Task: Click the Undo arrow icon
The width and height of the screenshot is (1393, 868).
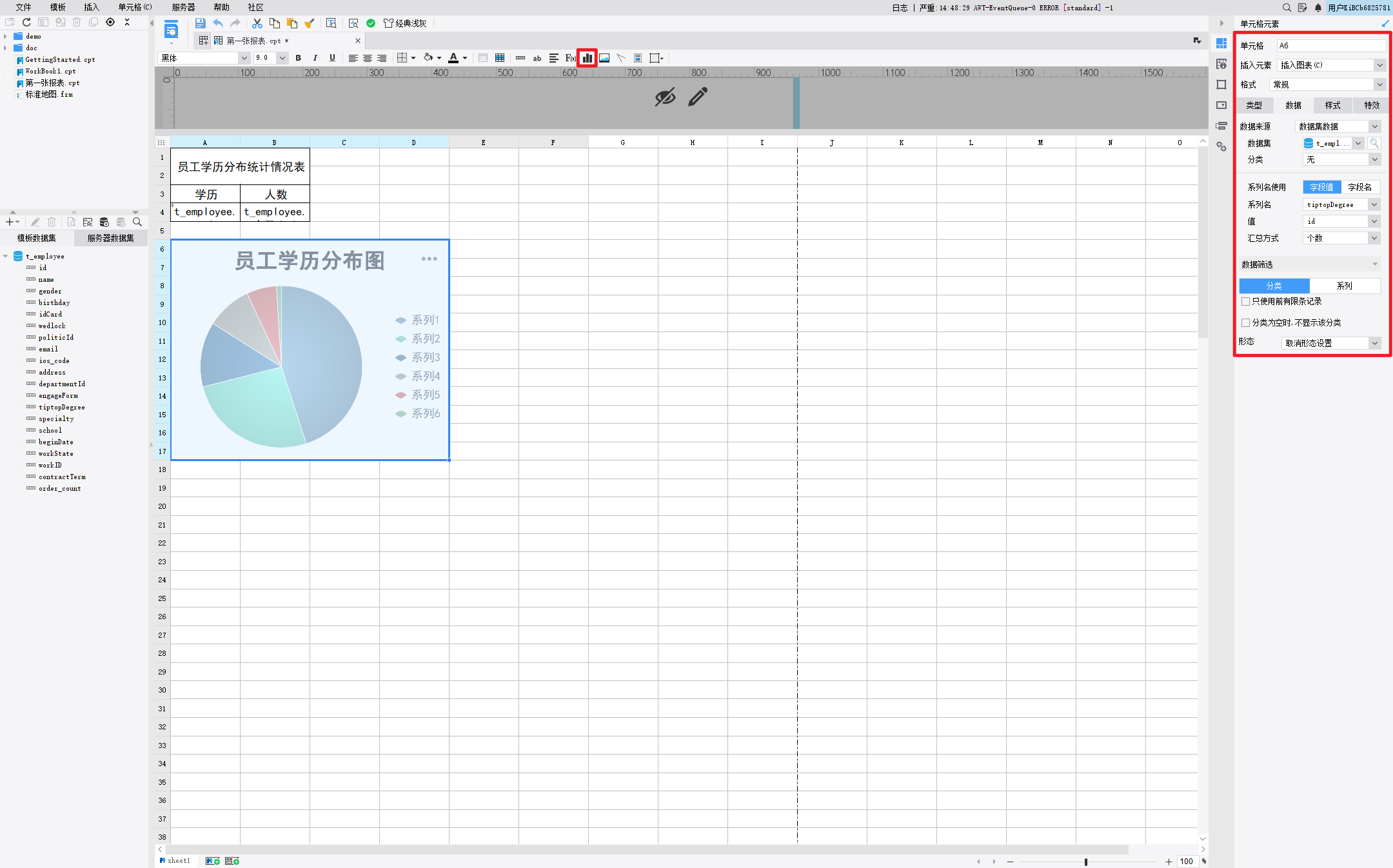Action: 218,23
